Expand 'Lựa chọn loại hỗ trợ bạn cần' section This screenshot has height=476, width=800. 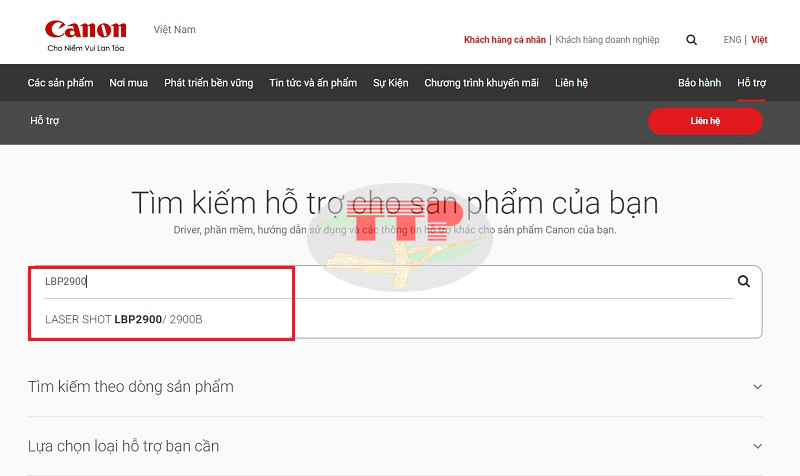pyautogui.click(x=395, y=446)
